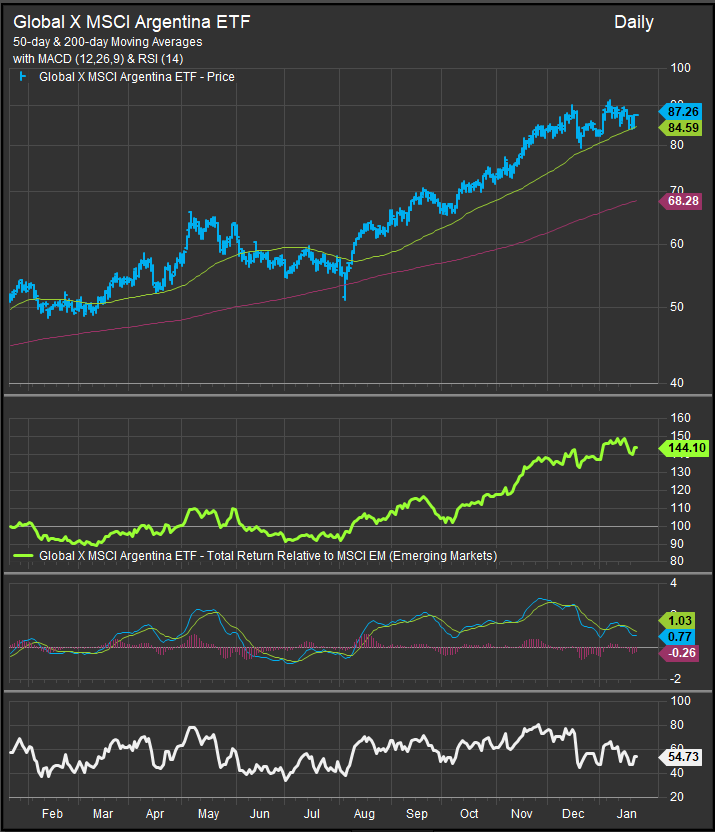Click the green relative return legend line
Screen dimensions: 715x832
(x=23, y=556)
